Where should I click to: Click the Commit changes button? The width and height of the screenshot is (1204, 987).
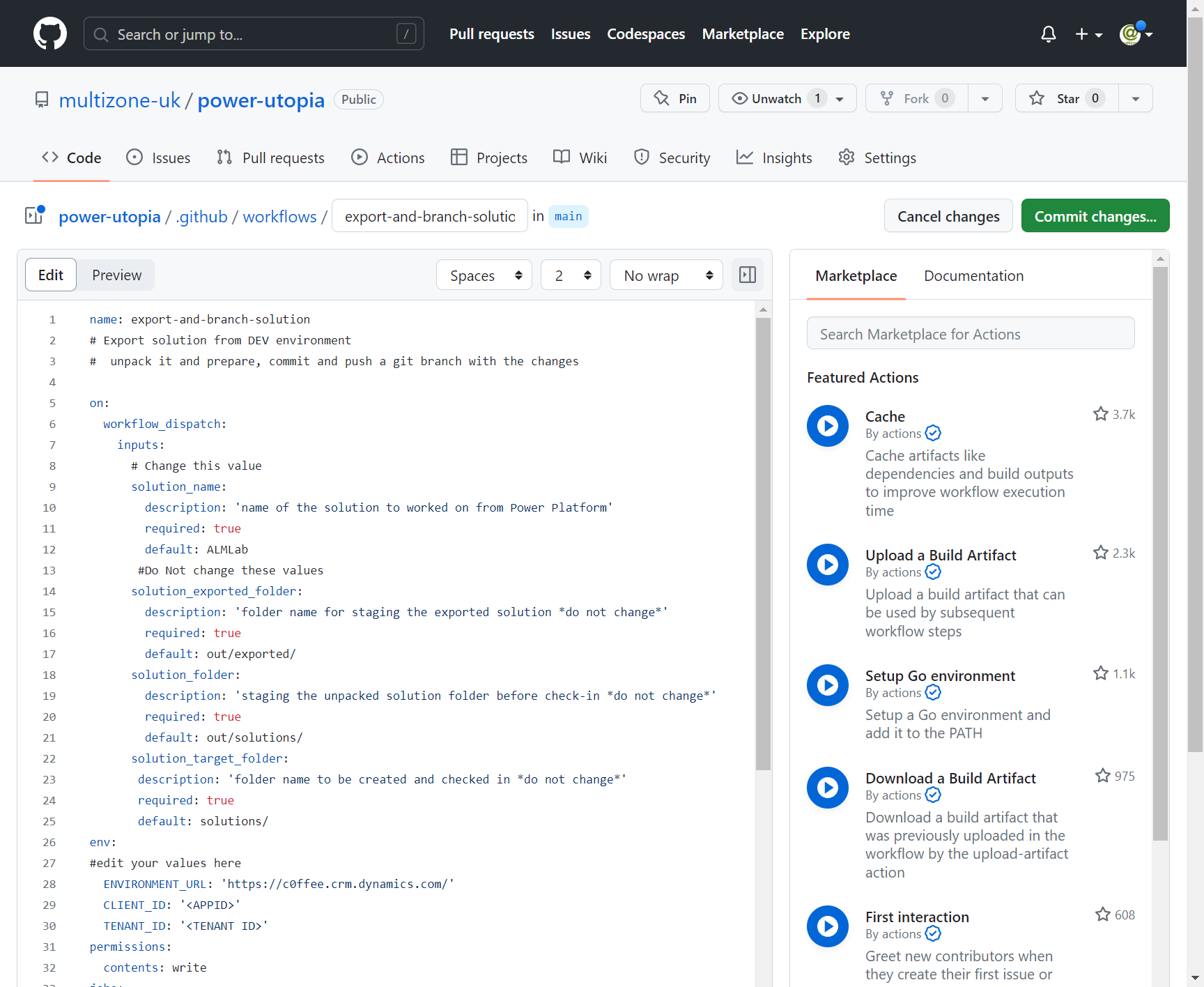pyautogui.click(x=1095, y=216)
